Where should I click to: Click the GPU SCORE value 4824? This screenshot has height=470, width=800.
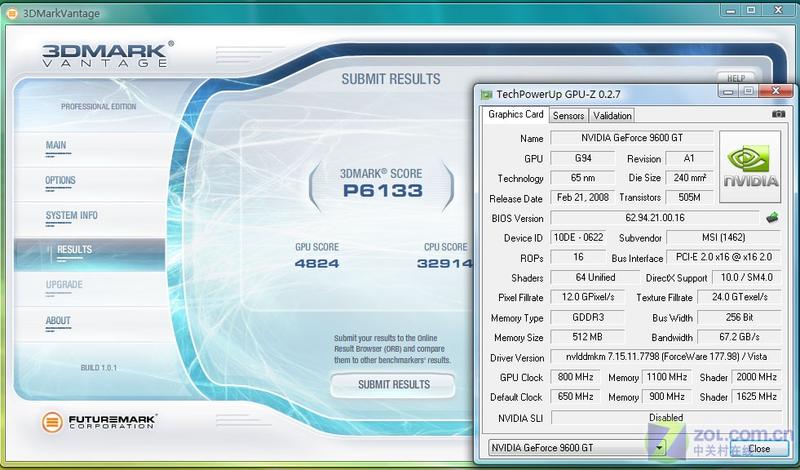coord(317,263)
